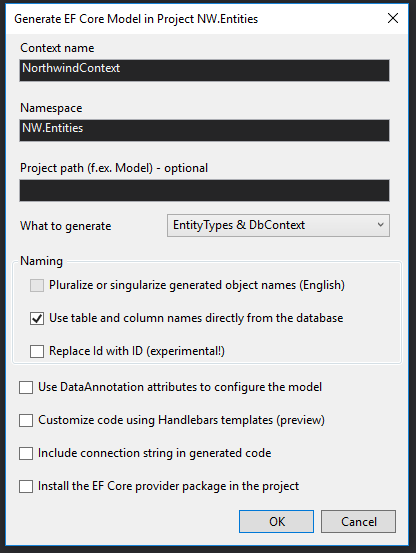Screen dimensions: 416x553
Task: Confirm the dialog with the OK button
Action: tap(276, 521)
